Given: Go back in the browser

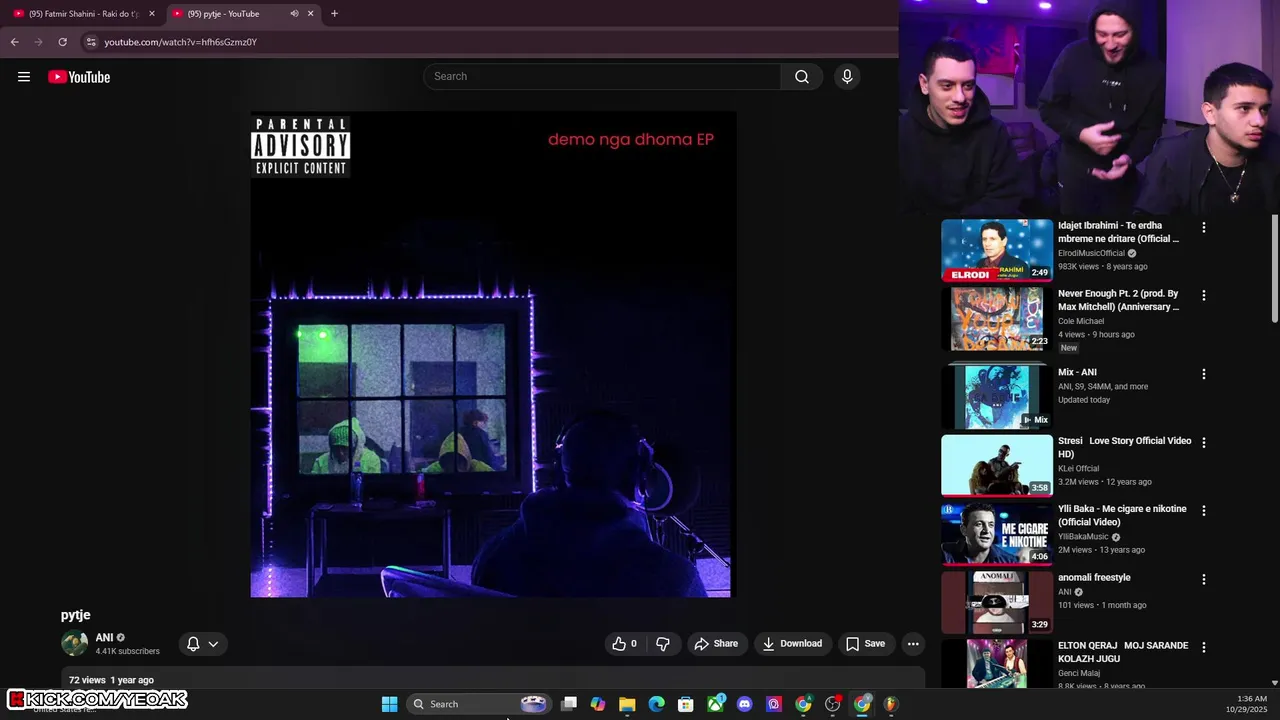Looking at the screenshot, I should (x=14, y=42).
